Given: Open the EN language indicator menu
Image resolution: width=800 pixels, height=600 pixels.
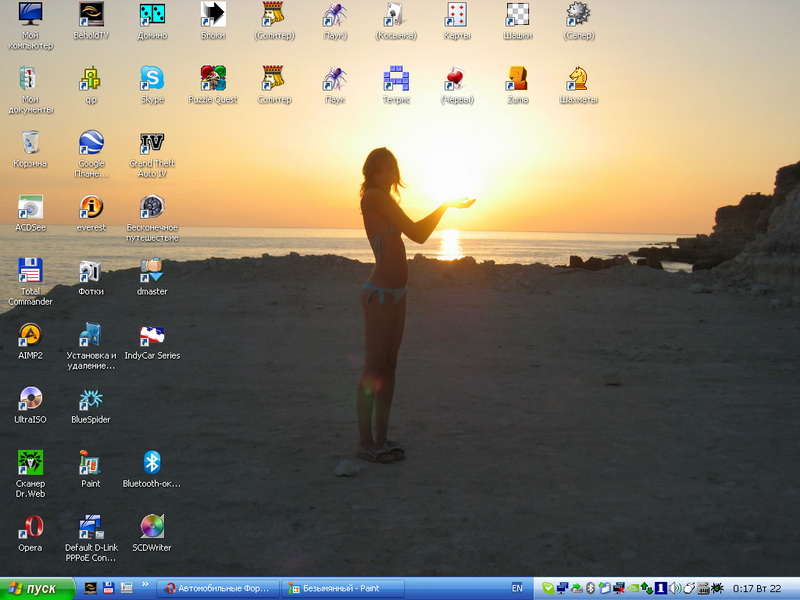Looking at the screenshot, I should click(517, 588).
